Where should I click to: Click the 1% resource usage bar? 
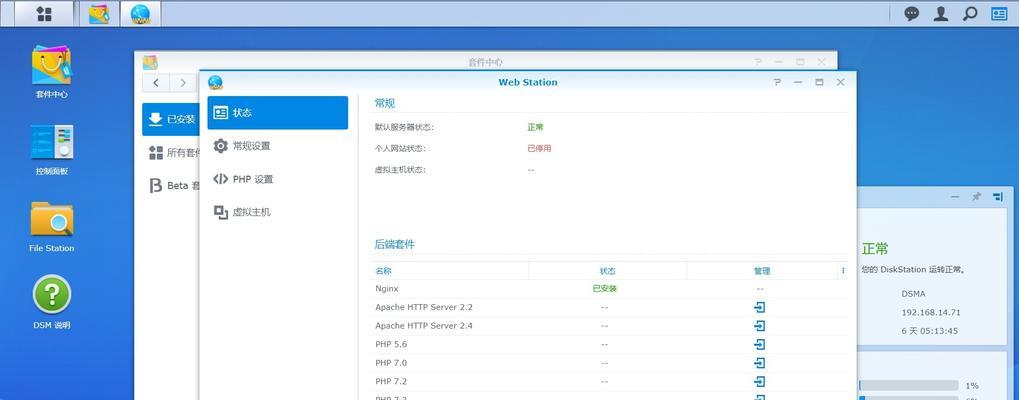click(x=909, y=385)
